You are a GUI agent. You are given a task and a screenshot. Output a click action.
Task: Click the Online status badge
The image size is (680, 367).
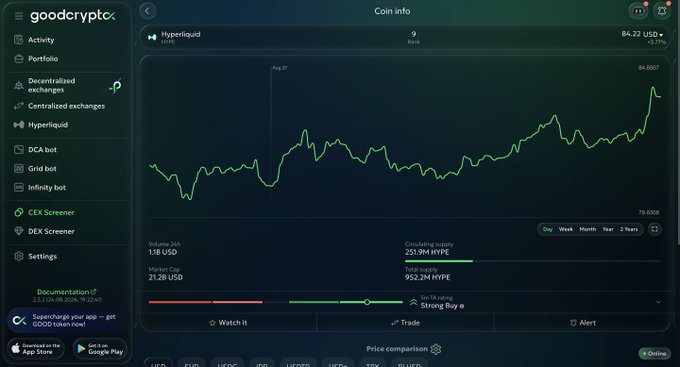(x=654, y=354)
